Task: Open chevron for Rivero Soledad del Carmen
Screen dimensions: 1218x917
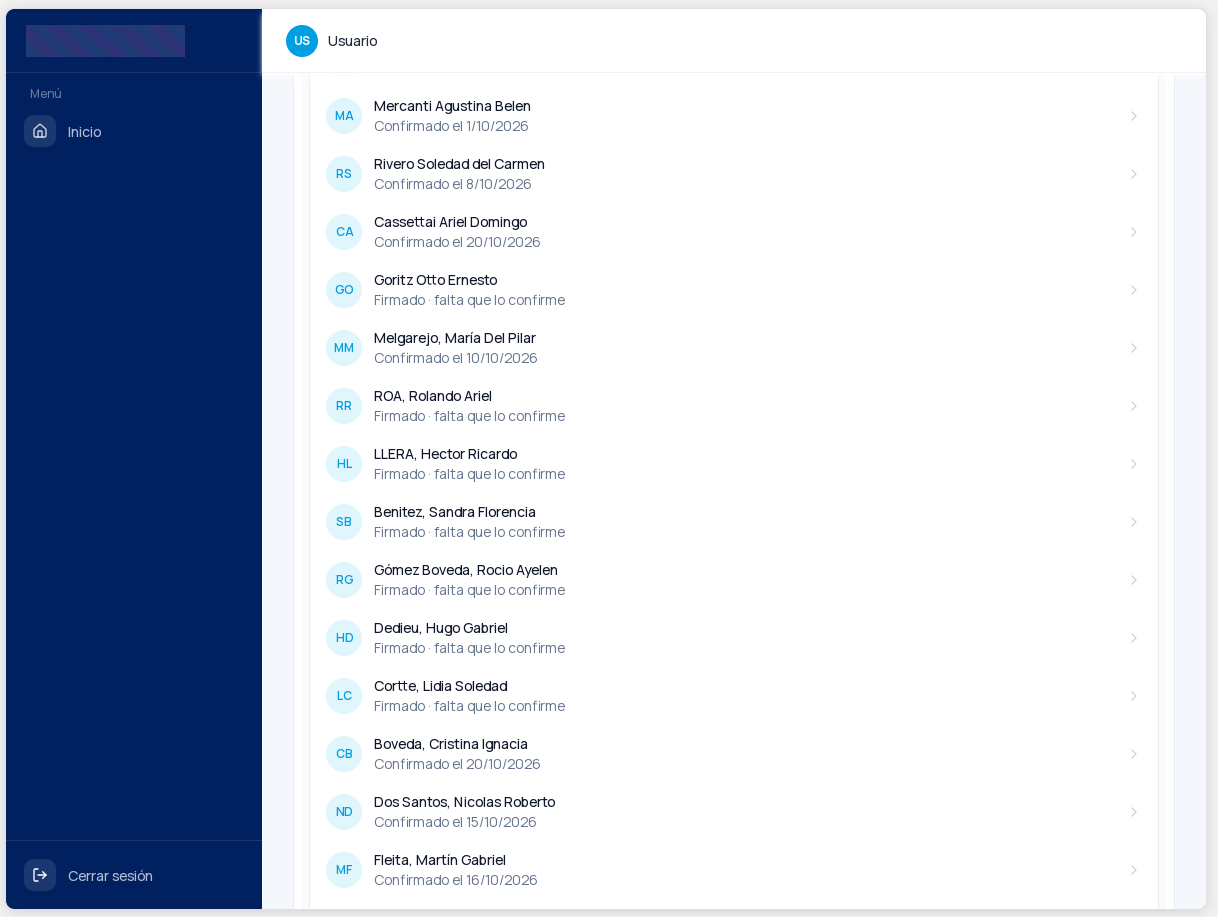Action: (1134, 174)
